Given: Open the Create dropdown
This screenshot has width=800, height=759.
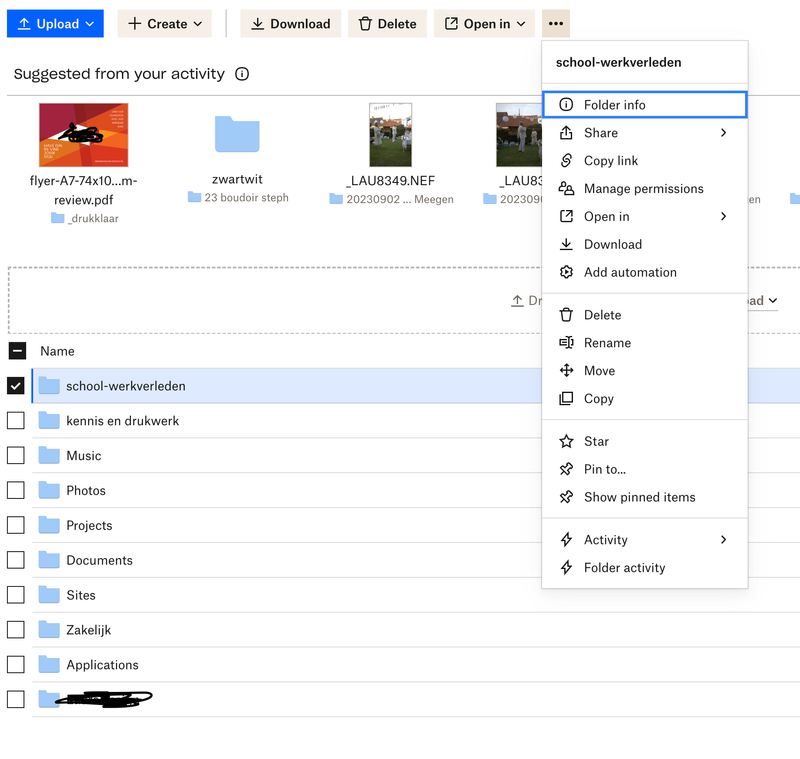Looking at the screenshot, I should pos(164,22).
